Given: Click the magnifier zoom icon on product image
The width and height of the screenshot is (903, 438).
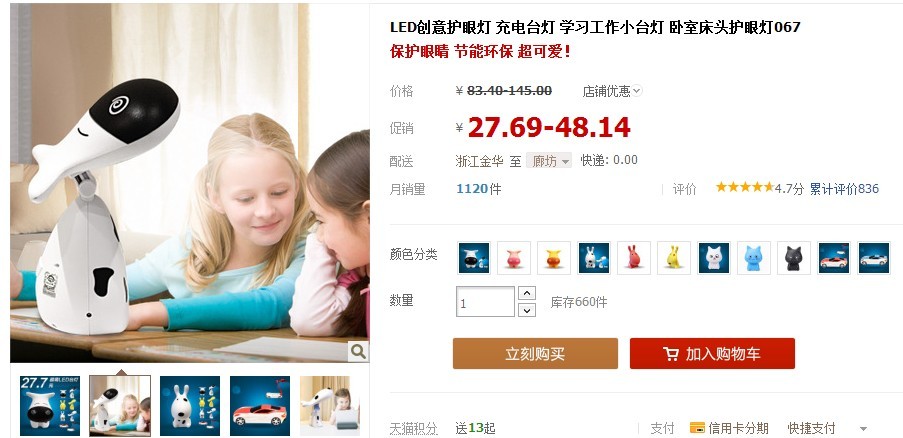Looking at the screenshot, I should [x=358, y=351].
